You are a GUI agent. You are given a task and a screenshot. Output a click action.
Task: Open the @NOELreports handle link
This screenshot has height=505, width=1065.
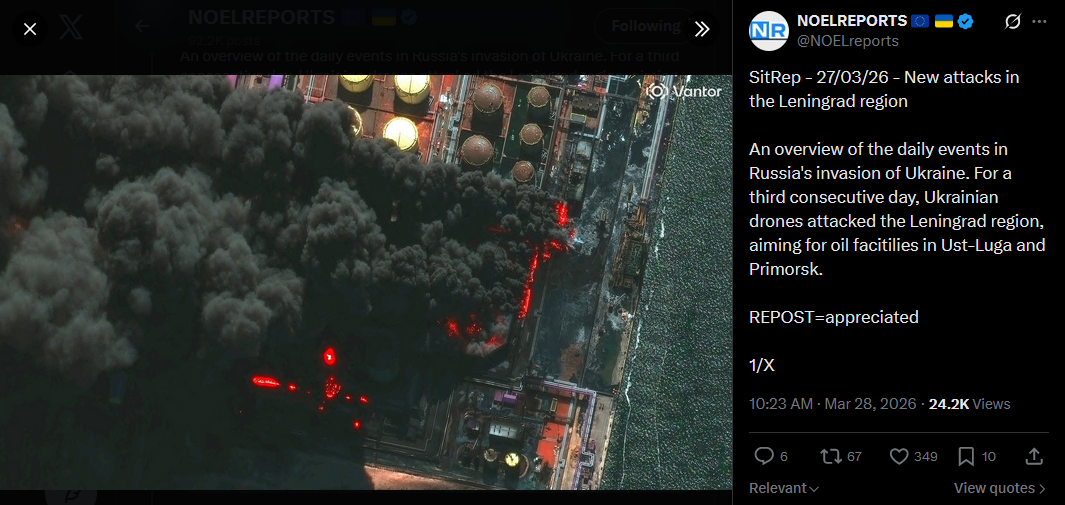pyautogui.click(x=848, y=41)
